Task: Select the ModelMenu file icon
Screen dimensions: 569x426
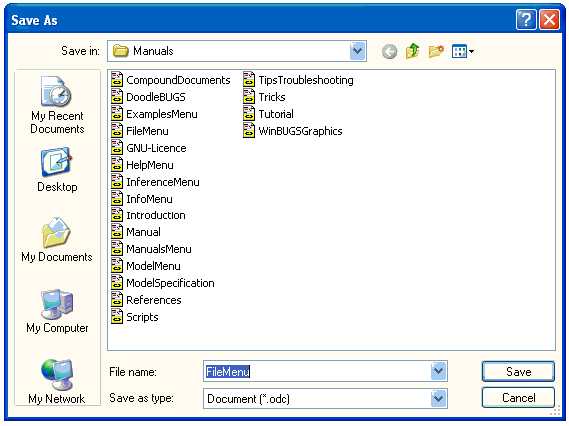Action: point(117,266)
